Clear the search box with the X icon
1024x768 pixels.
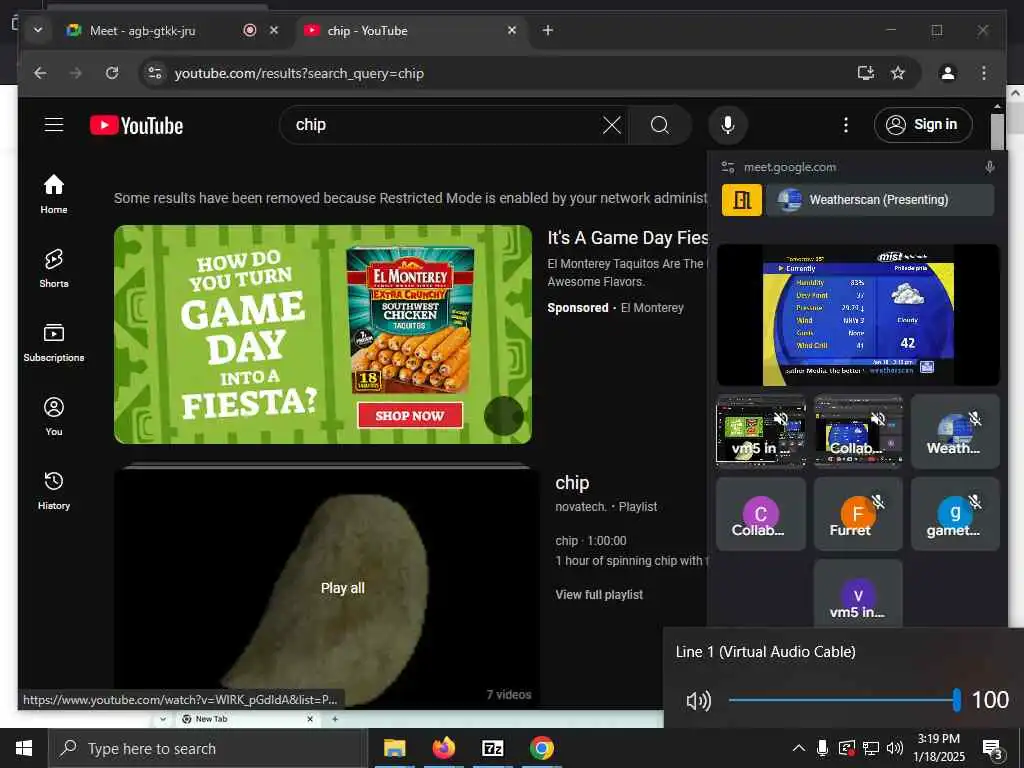tap(611, 125)
